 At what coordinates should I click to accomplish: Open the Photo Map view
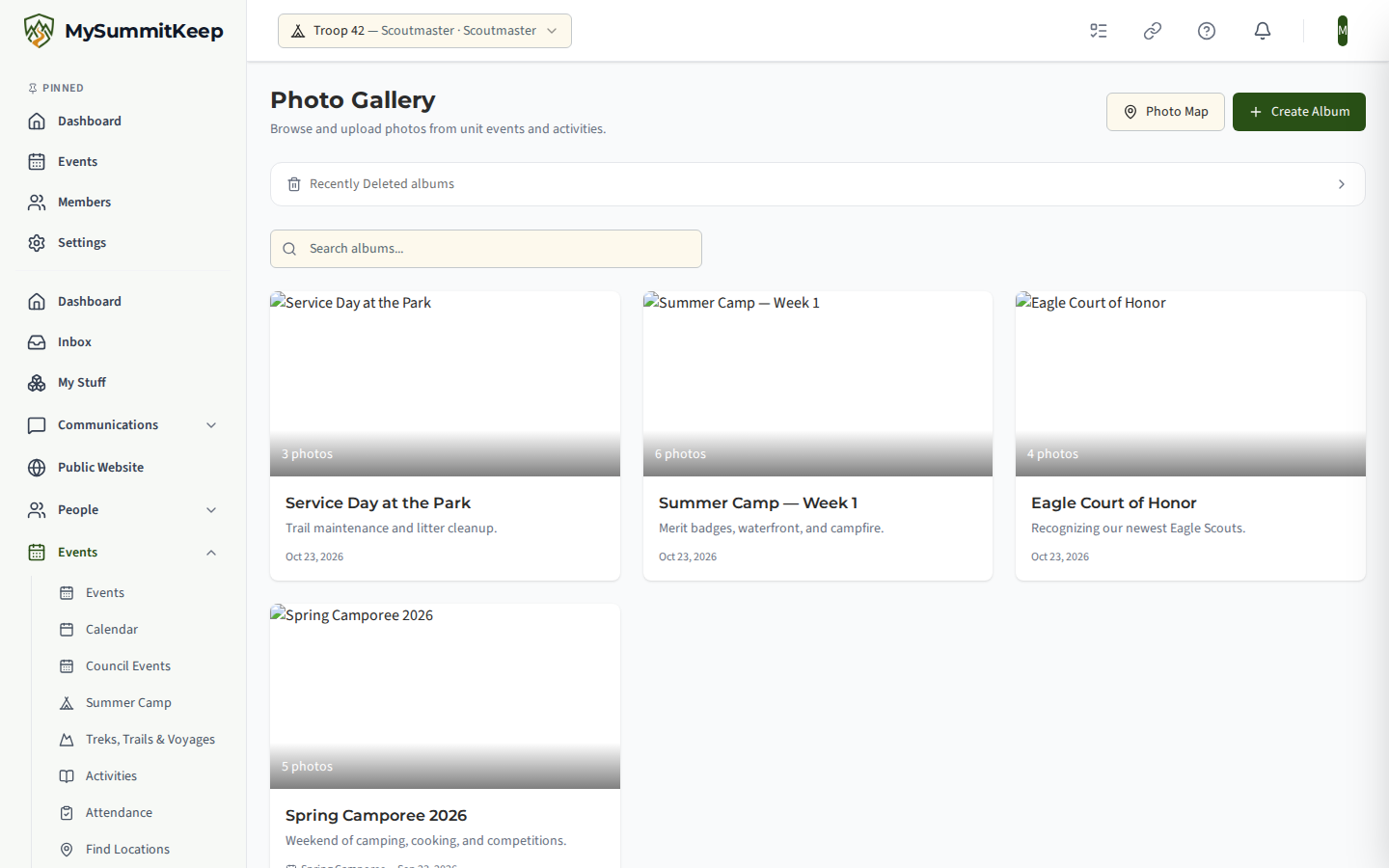(1165, 112)
